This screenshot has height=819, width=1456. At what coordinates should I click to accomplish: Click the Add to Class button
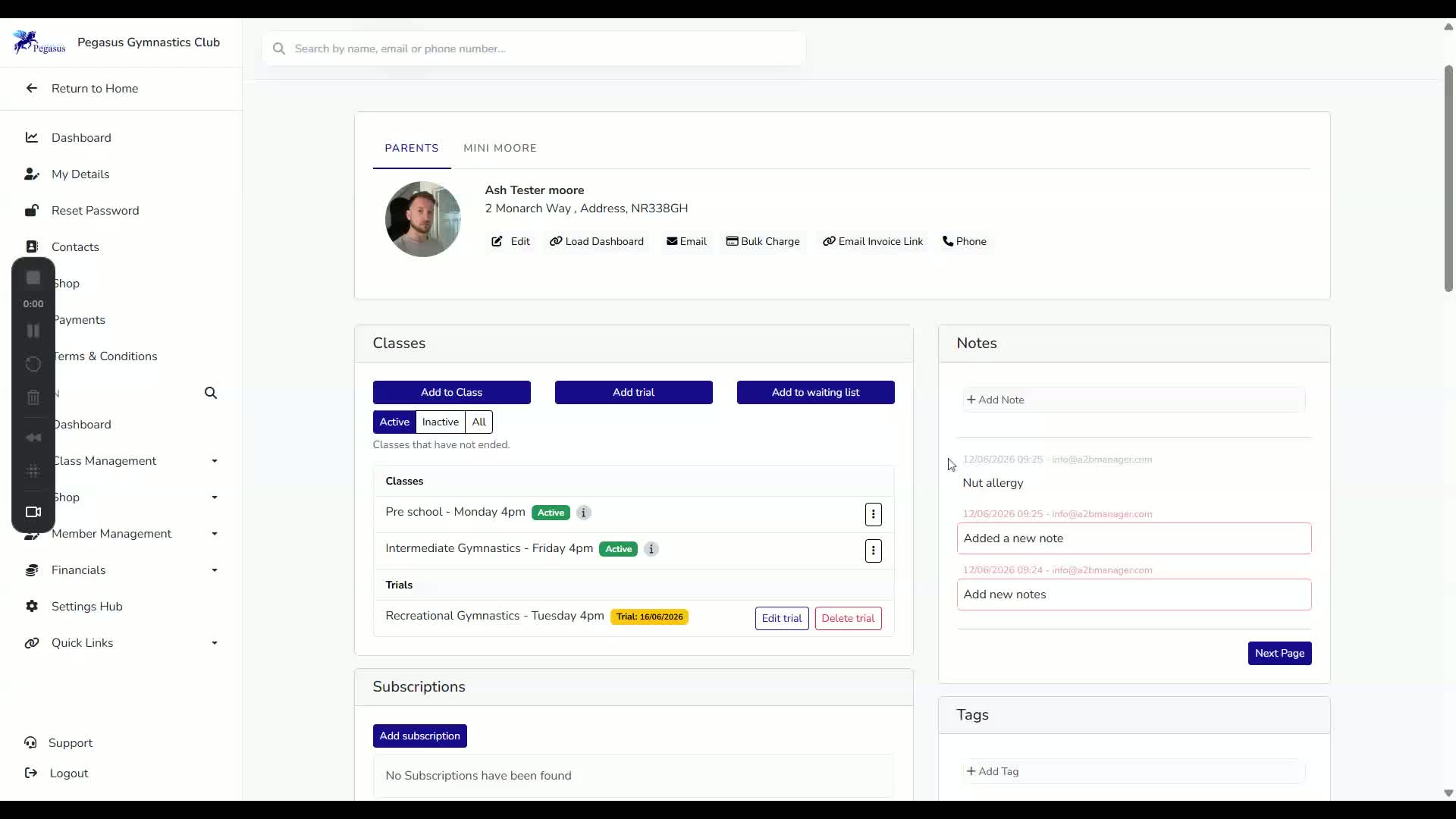click(x=452, y=392)
